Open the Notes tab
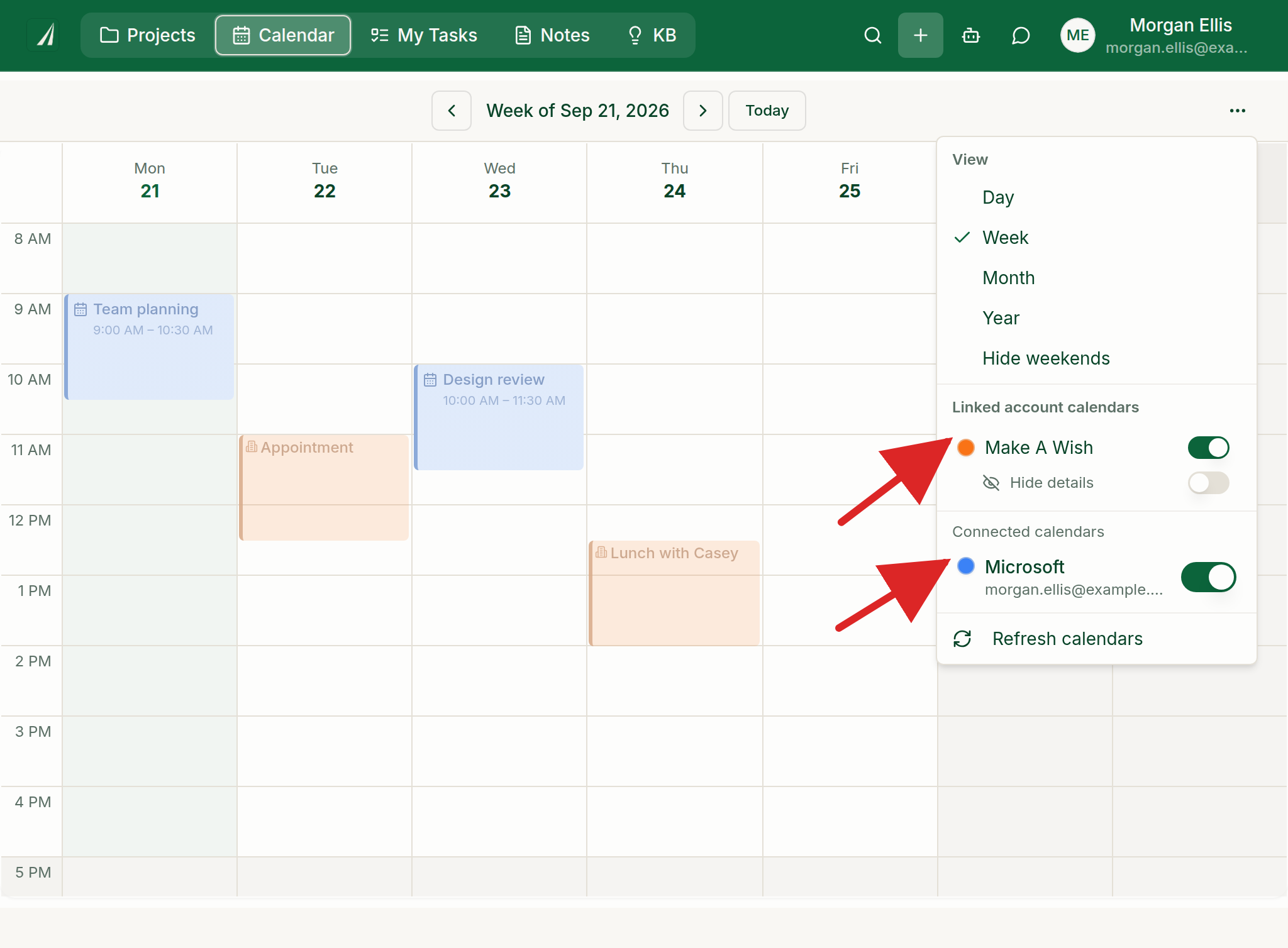1288x948 pixels. point(552,35)
